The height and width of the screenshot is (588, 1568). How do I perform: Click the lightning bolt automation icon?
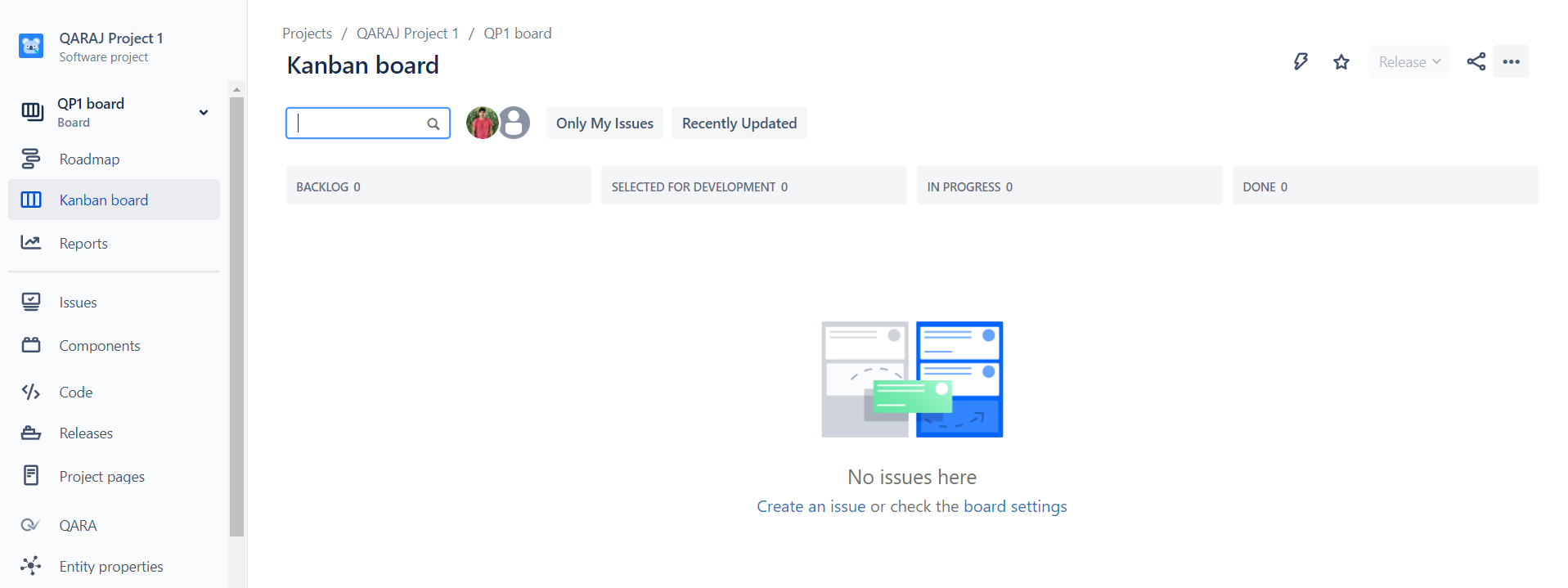[x=1301, y=61]
